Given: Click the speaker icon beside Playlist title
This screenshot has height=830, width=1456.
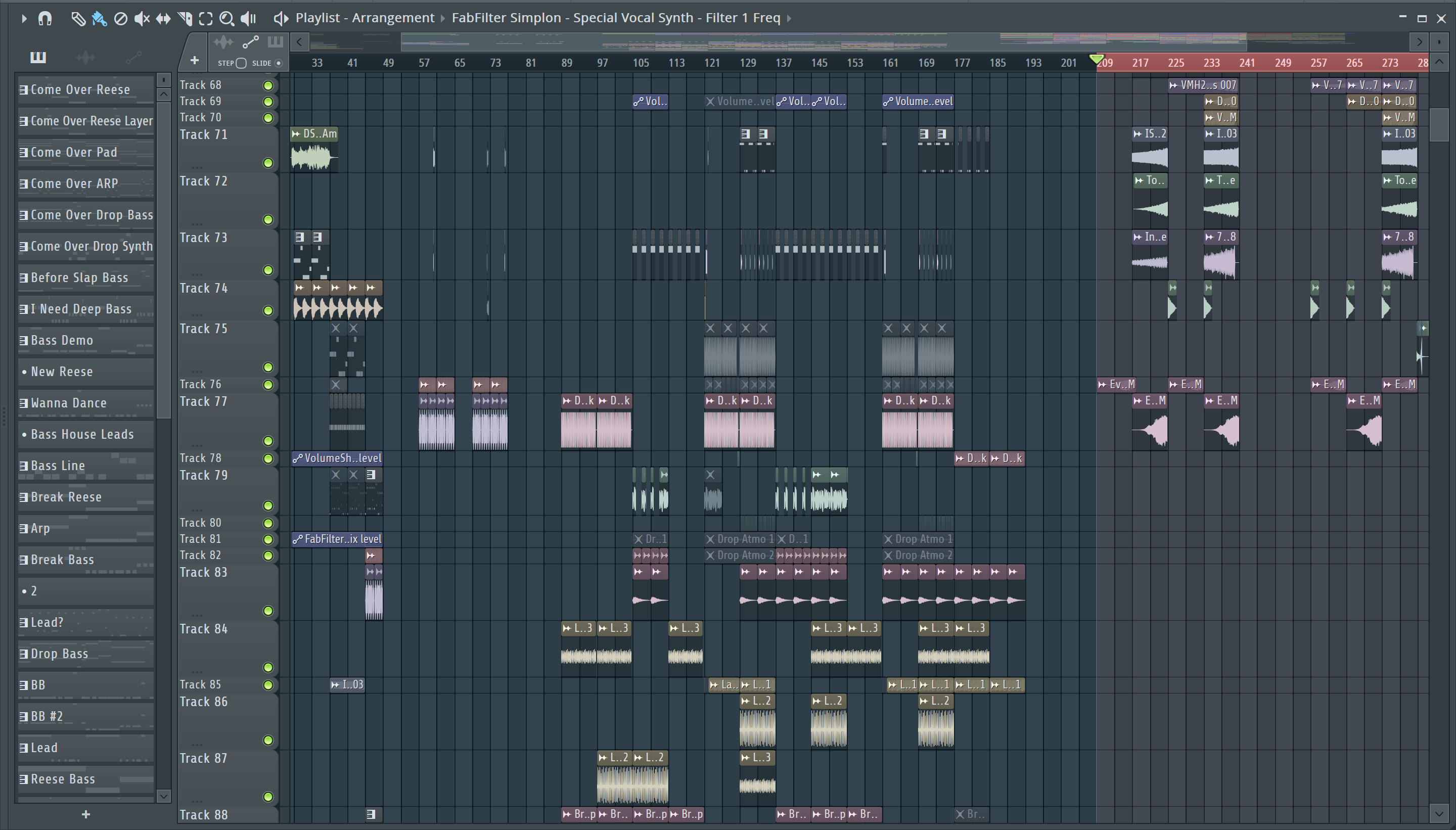Looking at the screenshot, I should point(280,18).
